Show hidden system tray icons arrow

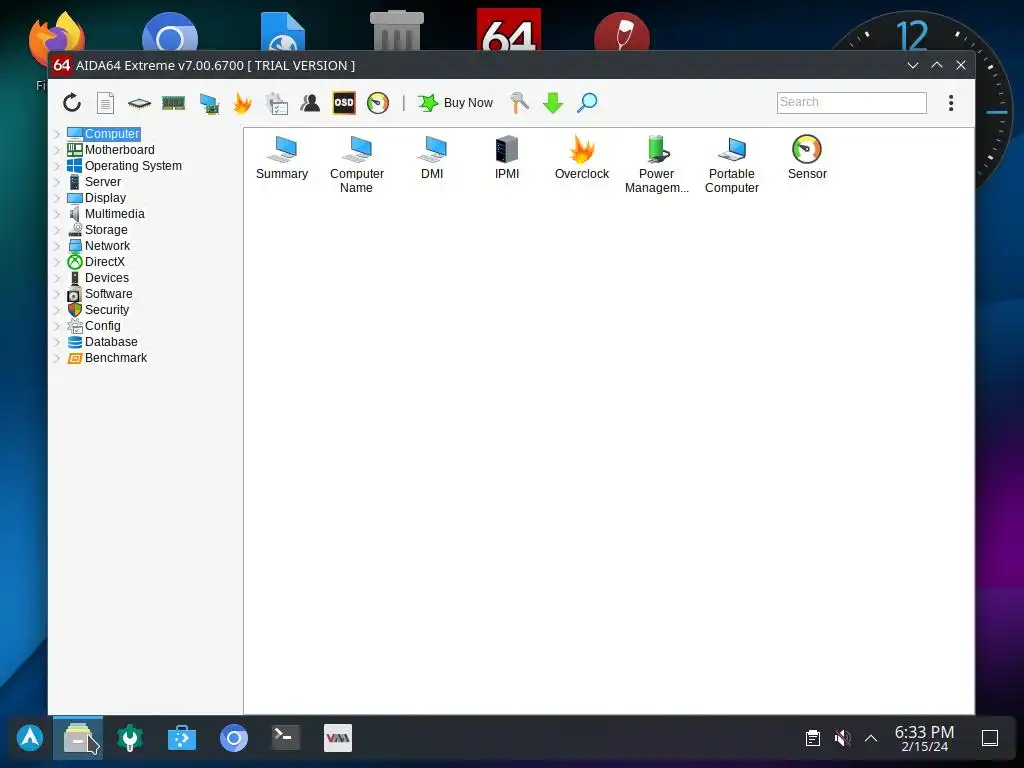[x=871, y=739]
